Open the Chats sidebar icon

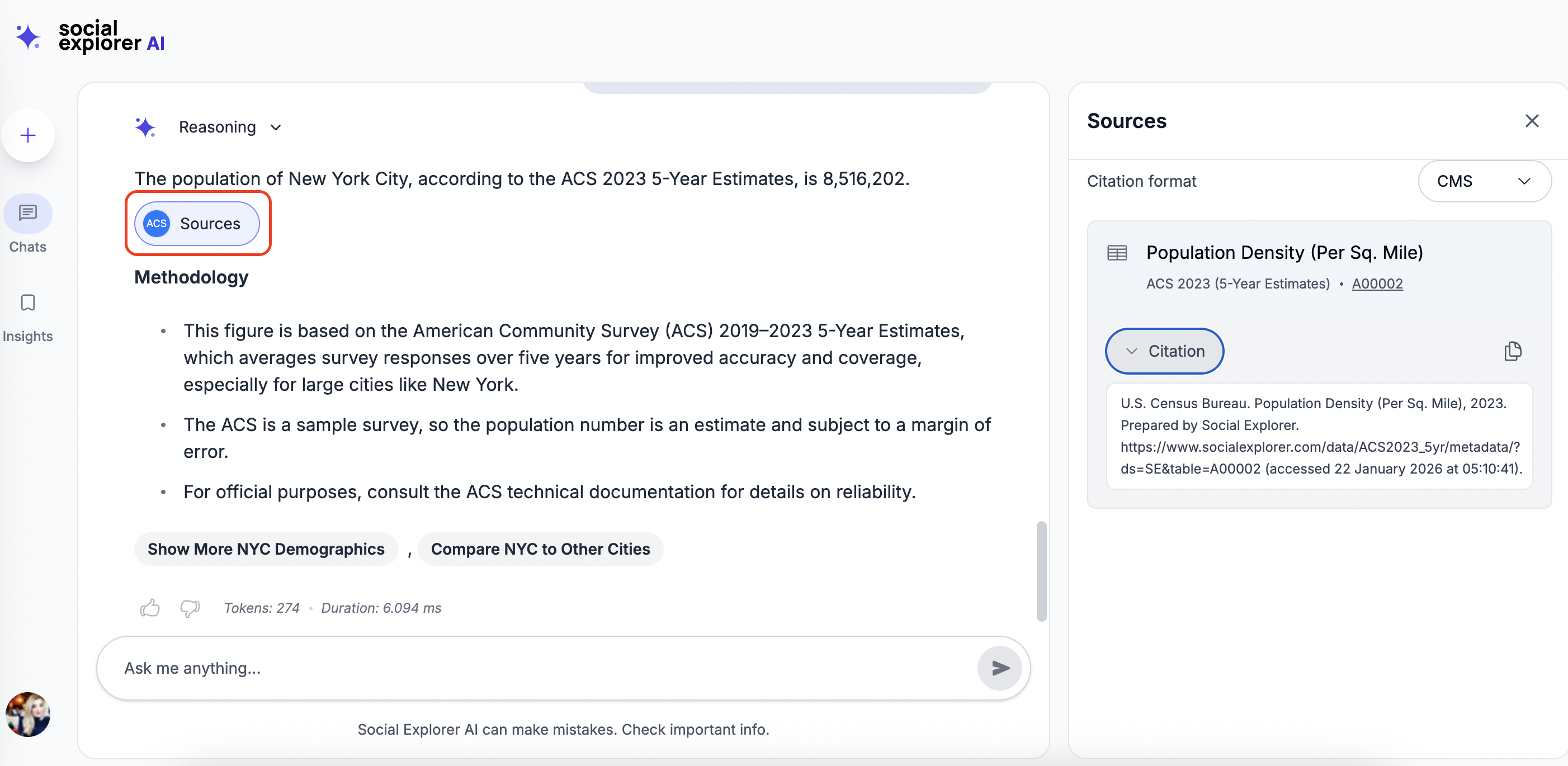click(x=28, y=214)
